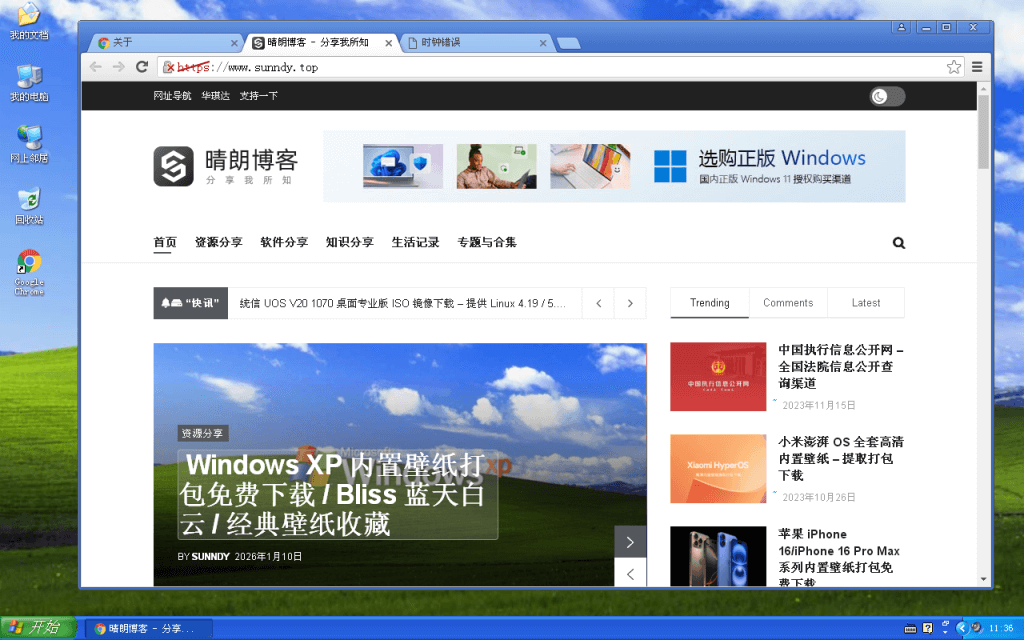The image size is (1024, 640).
Task: Click the browser forward arrow
Action: point(119,67)
